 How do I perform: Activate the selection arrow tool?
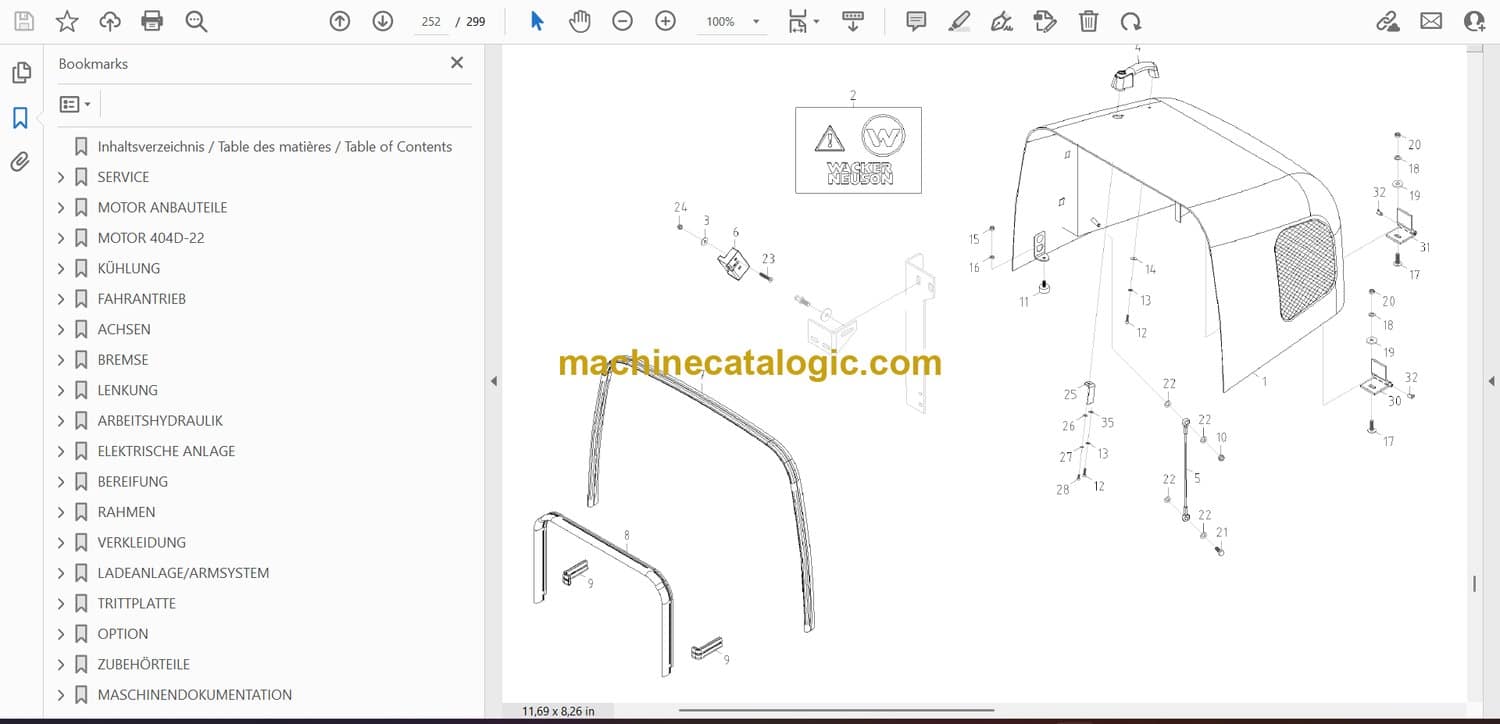537,21
